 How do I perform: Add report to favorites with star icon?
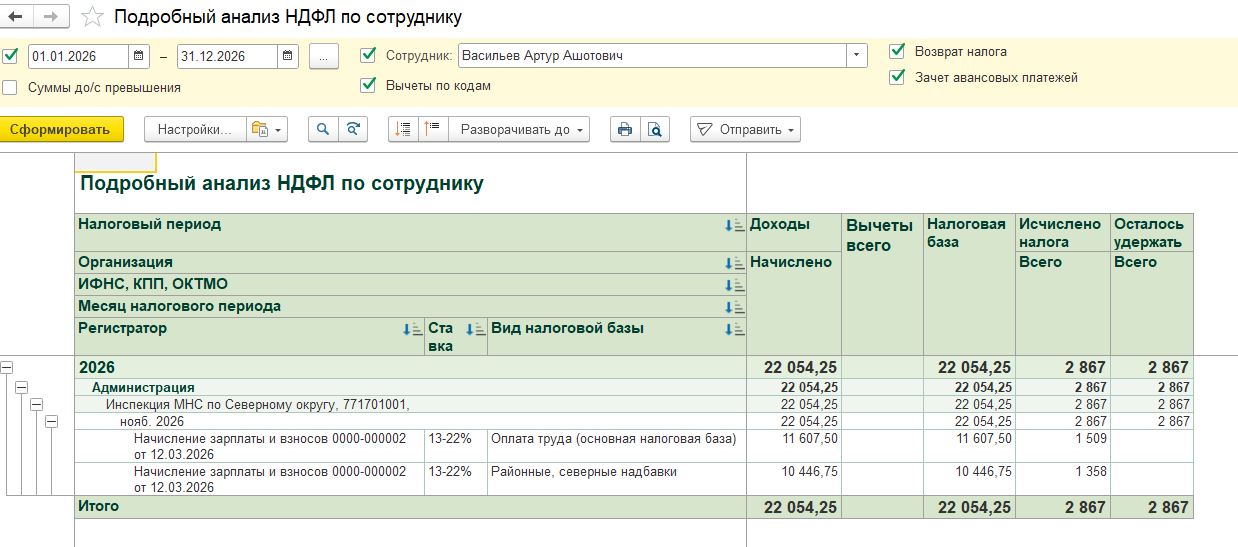click(x=92, y=17)
